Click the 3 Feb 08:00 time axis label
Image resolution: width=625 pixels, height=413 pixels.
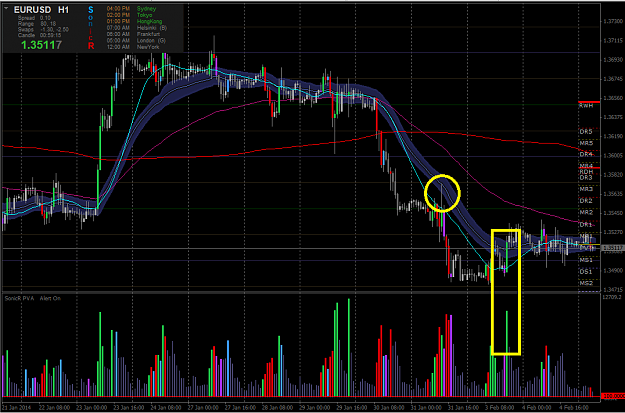[500, 408]
